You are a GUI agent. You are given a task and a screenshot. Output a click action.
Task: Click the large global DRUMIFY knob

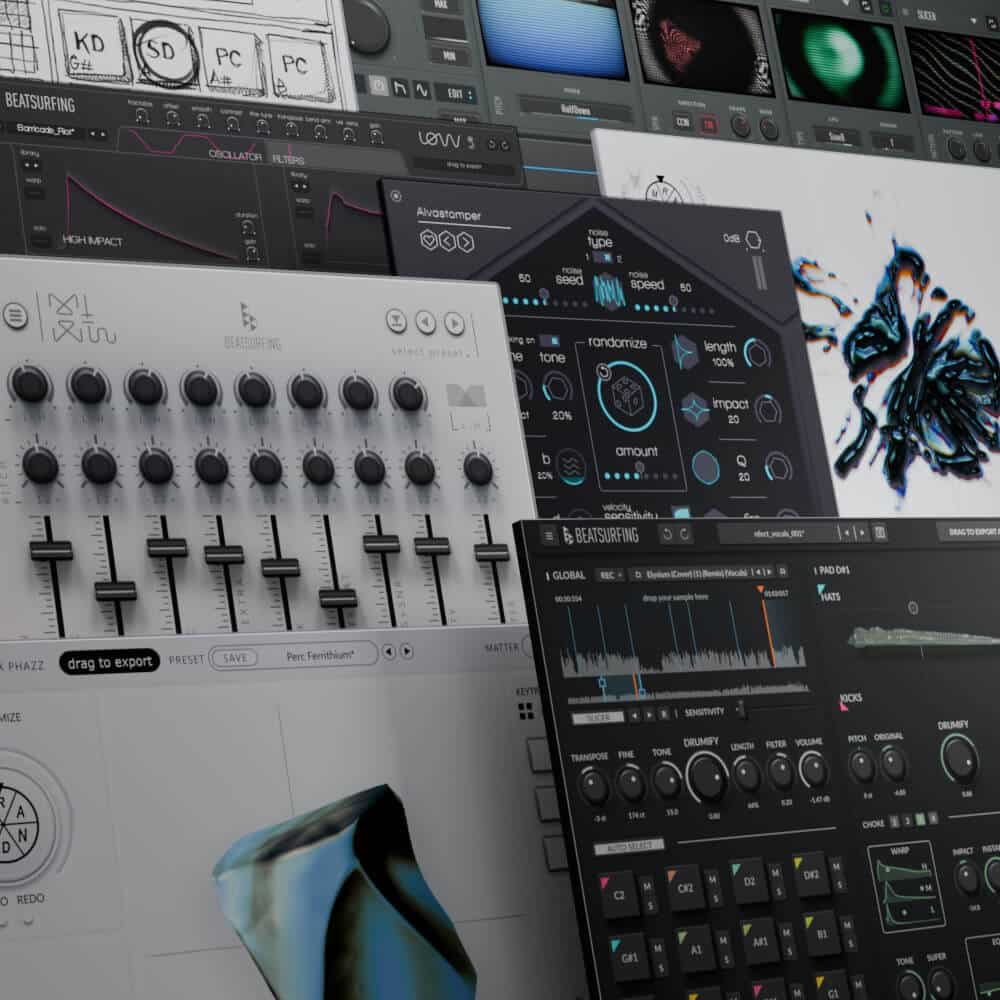[x=706, y=776]
